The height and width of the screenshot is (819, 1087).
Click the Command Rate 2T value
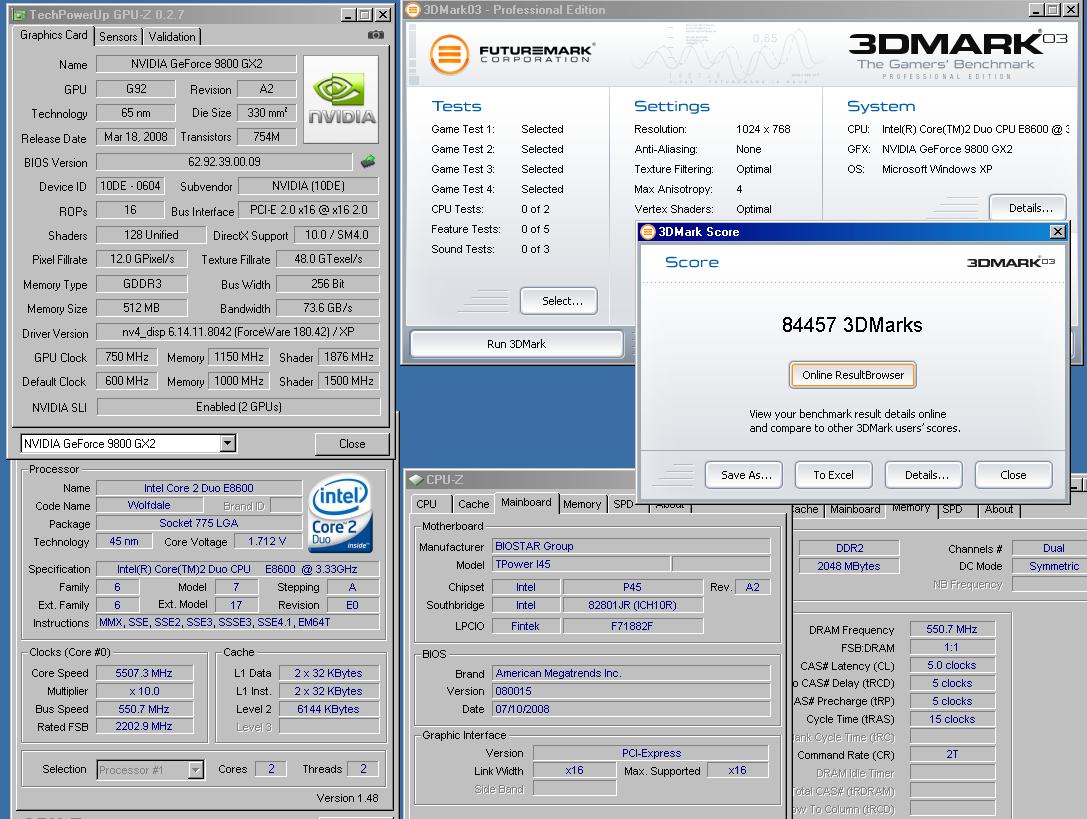pyautogui.click(x=952, y=754)
